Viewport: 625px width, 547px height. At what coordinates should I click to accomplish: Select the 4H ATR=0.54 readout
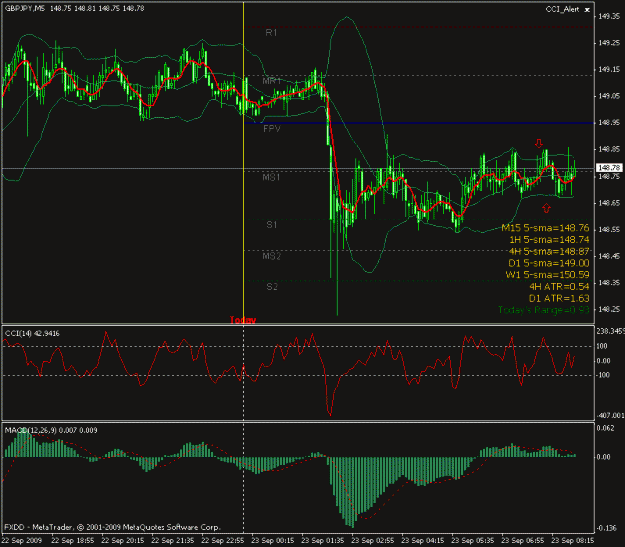pos(559,287)
